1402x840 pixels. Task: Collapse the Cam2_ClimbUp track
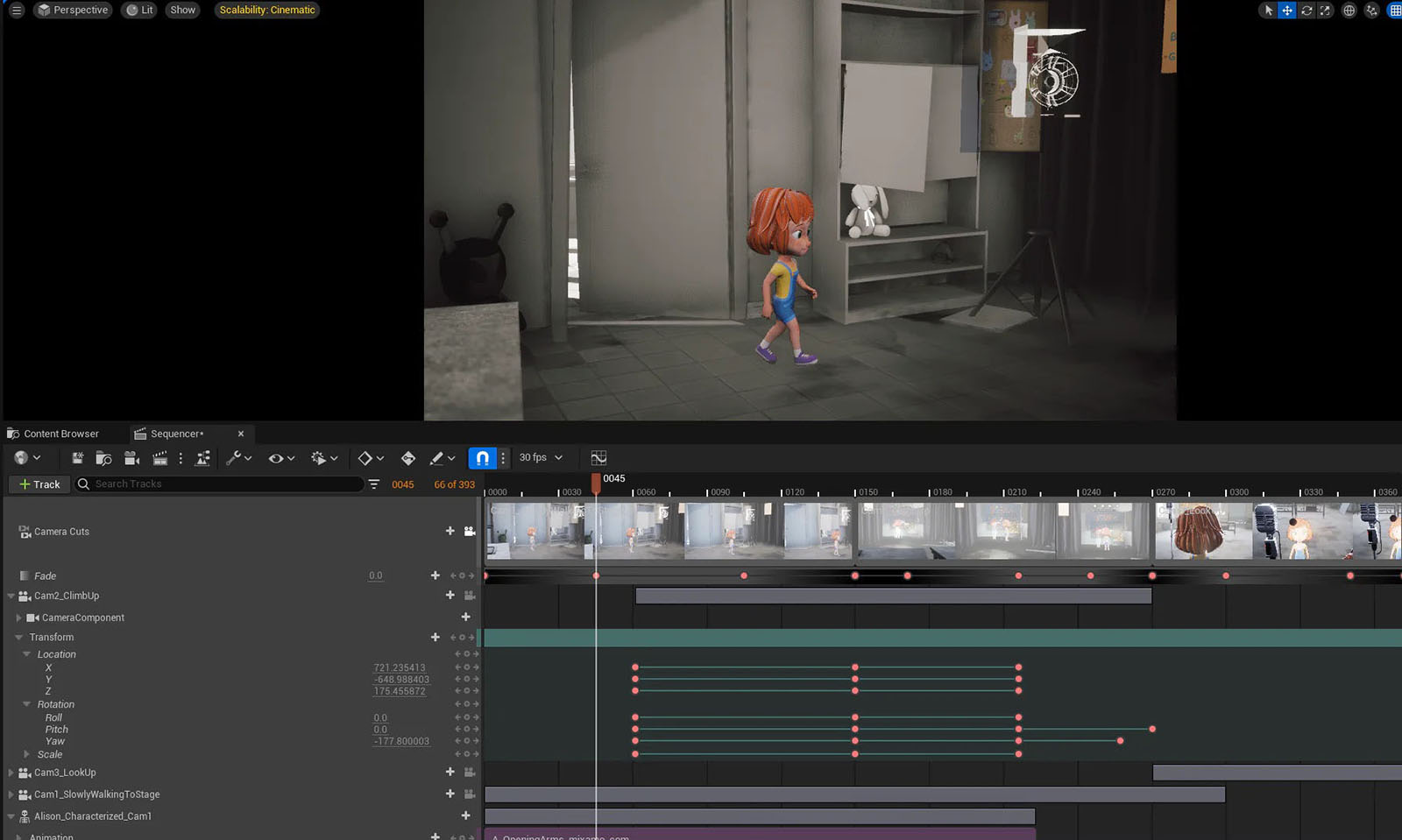[x=11, y=596]
